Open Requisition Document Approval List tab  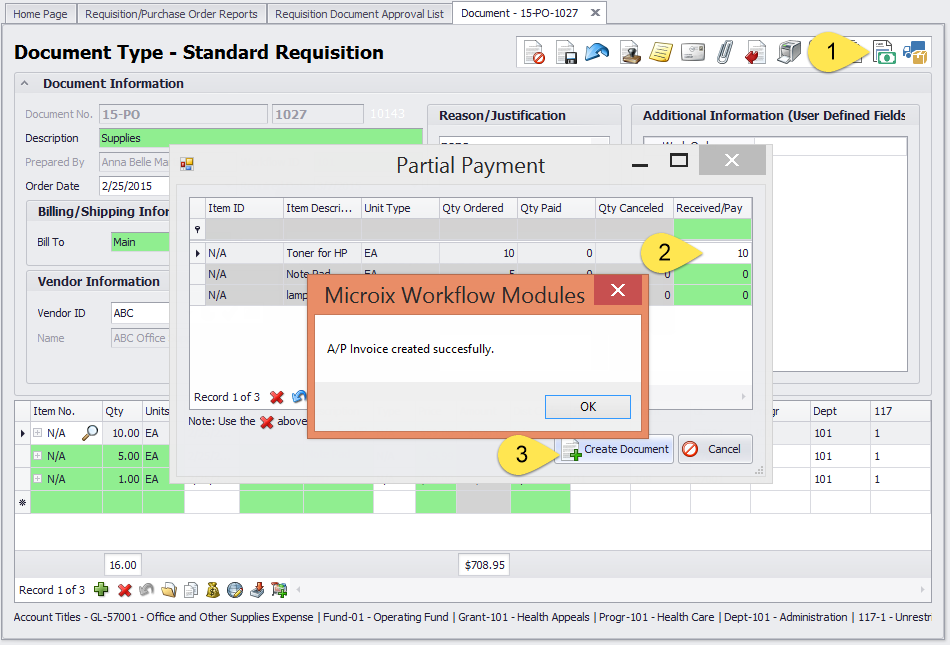(359, 13)
